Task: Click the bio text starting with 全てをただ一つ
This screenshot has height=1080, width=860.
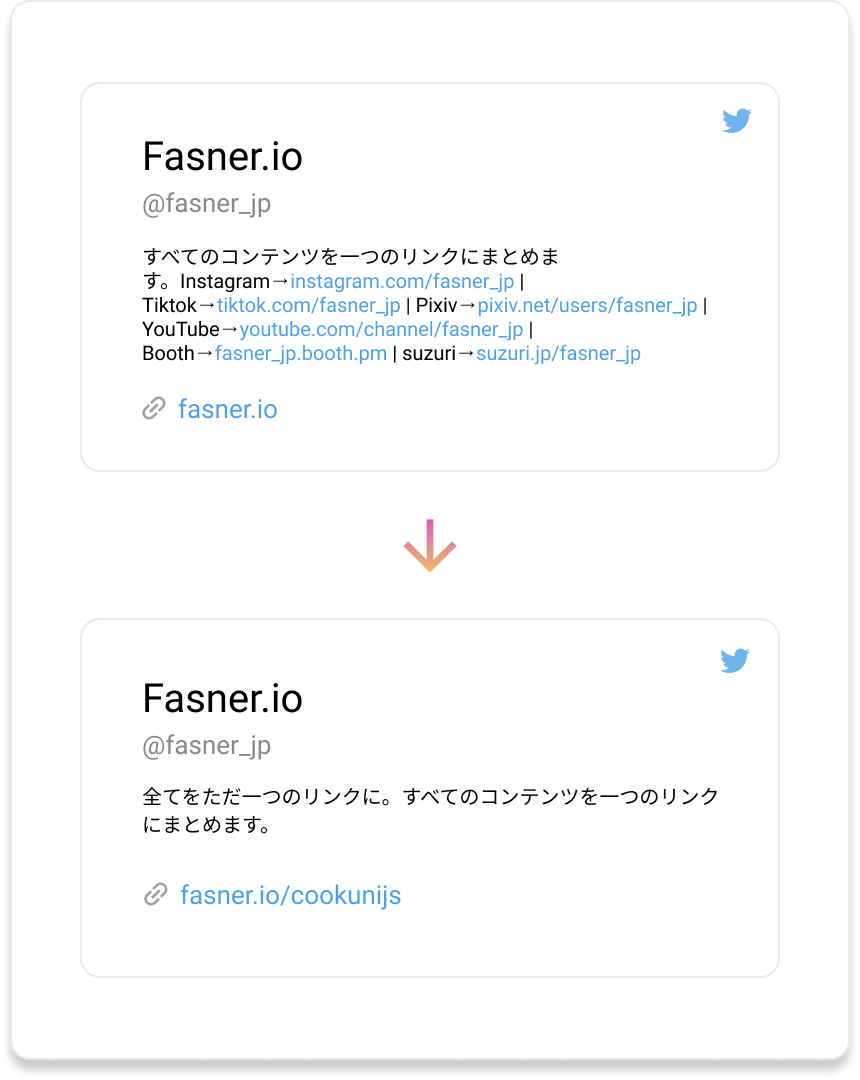Action: [x=430, y=797]
